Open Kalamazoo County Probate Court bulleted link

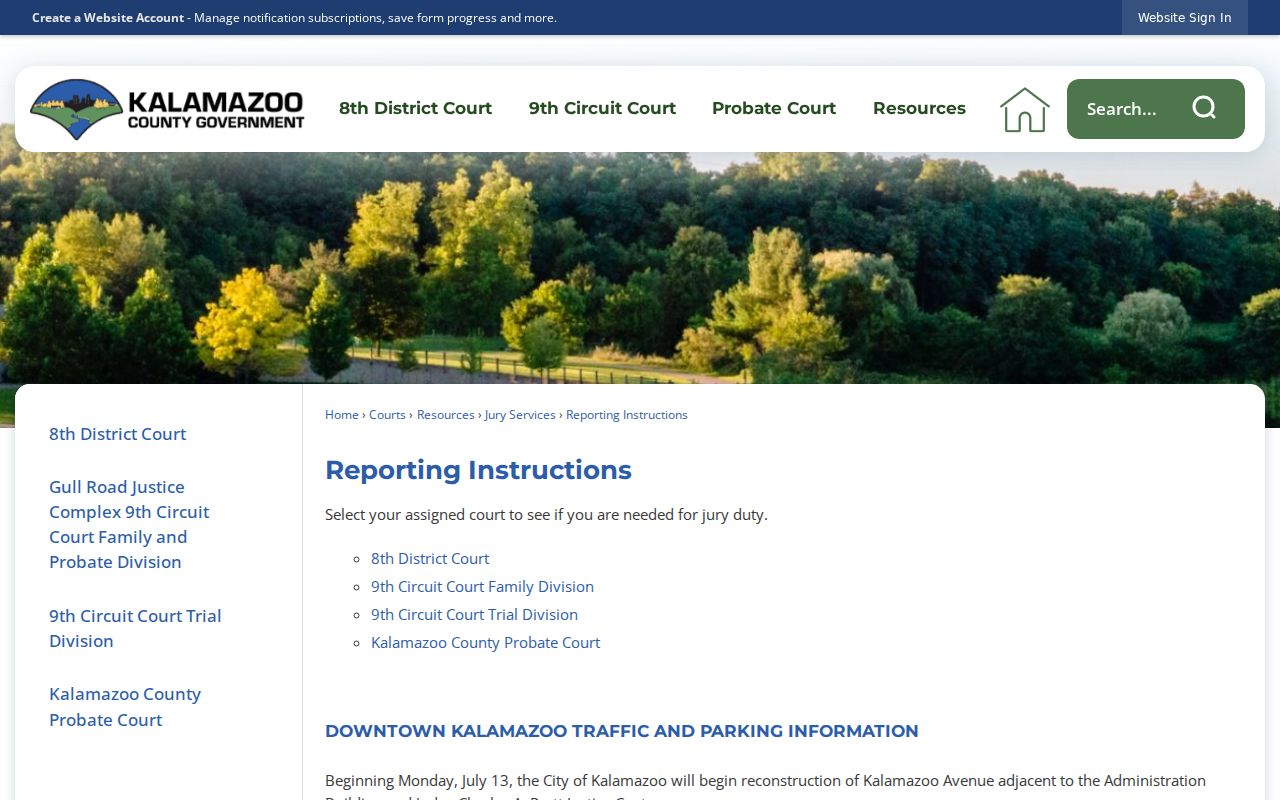click(x=485, y=643)
